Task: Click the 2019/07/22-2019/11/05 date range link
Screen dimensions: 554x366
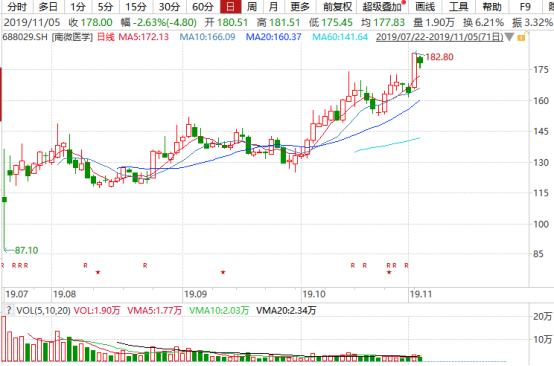Action: [440, 37]
